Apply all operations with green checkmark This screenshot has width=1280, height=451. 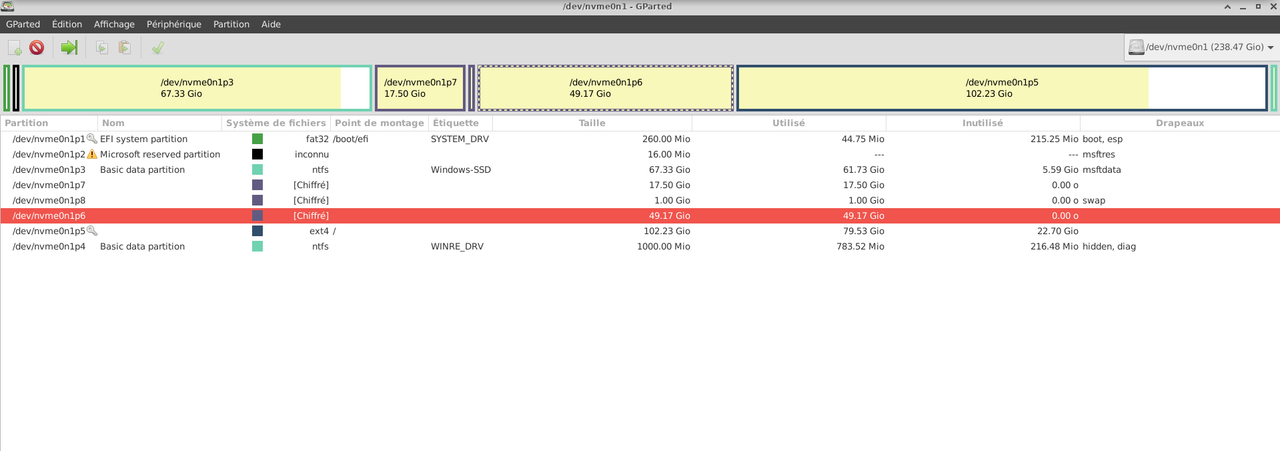coord(158,47)
